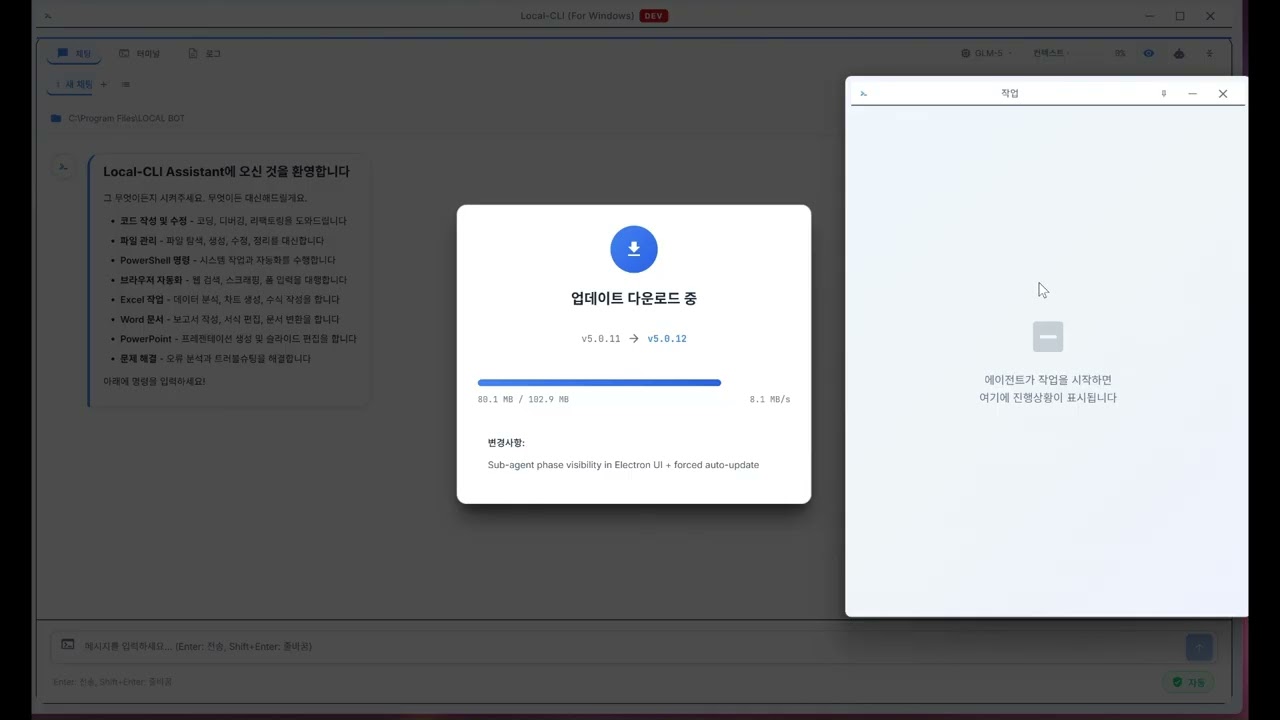Click the context usage percentage
Screen dimensions: 1280x720
(1120, 53)
